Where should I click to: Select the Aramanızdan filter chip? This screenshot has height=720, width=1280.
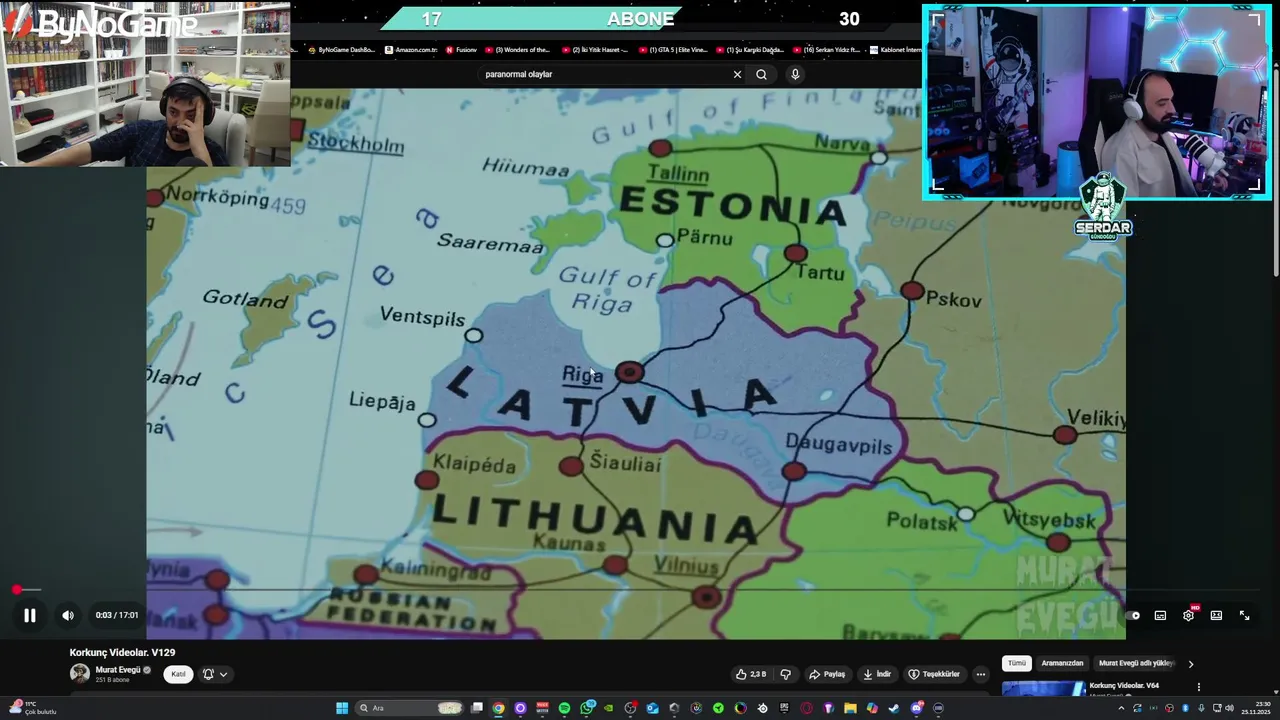point(1062,663)
